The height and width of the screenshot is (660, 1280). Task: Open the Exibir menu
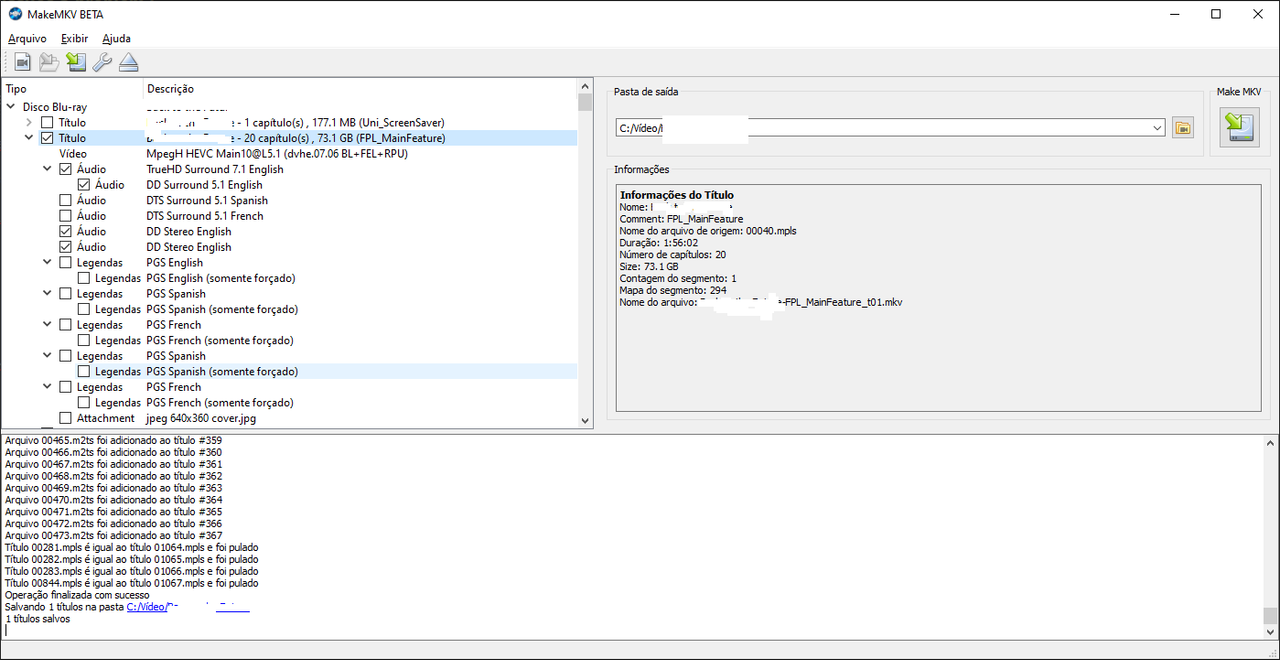74,38
